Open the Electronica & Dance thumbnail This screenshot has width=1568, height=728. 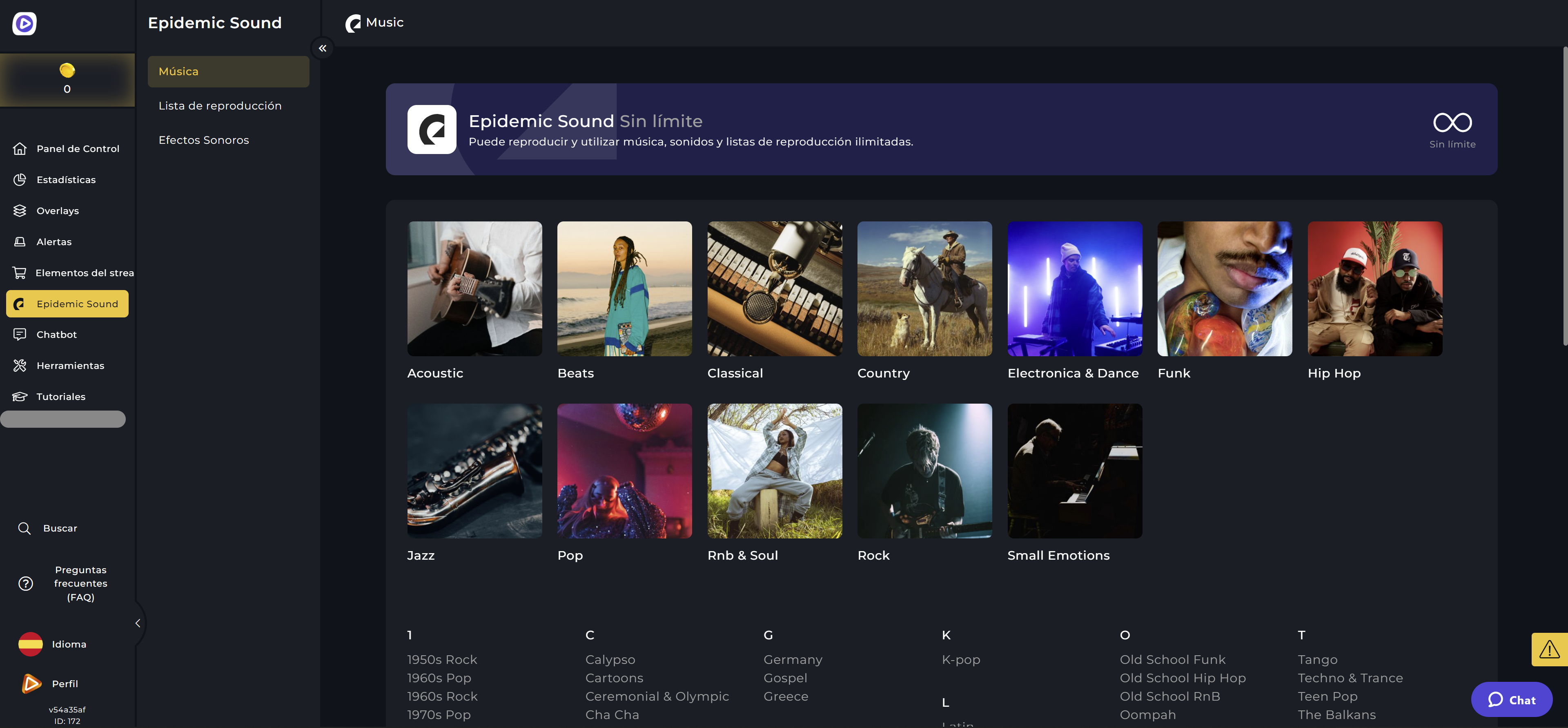[1074, 289]
